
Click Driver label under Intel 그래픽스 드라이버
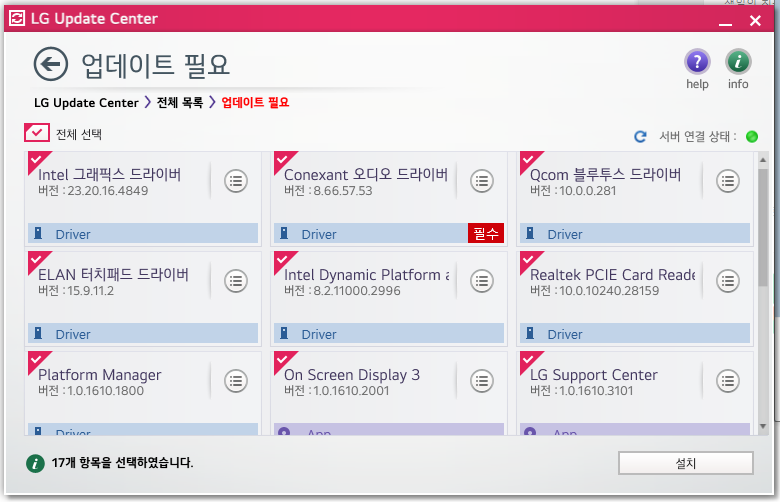tap(73, 235)
